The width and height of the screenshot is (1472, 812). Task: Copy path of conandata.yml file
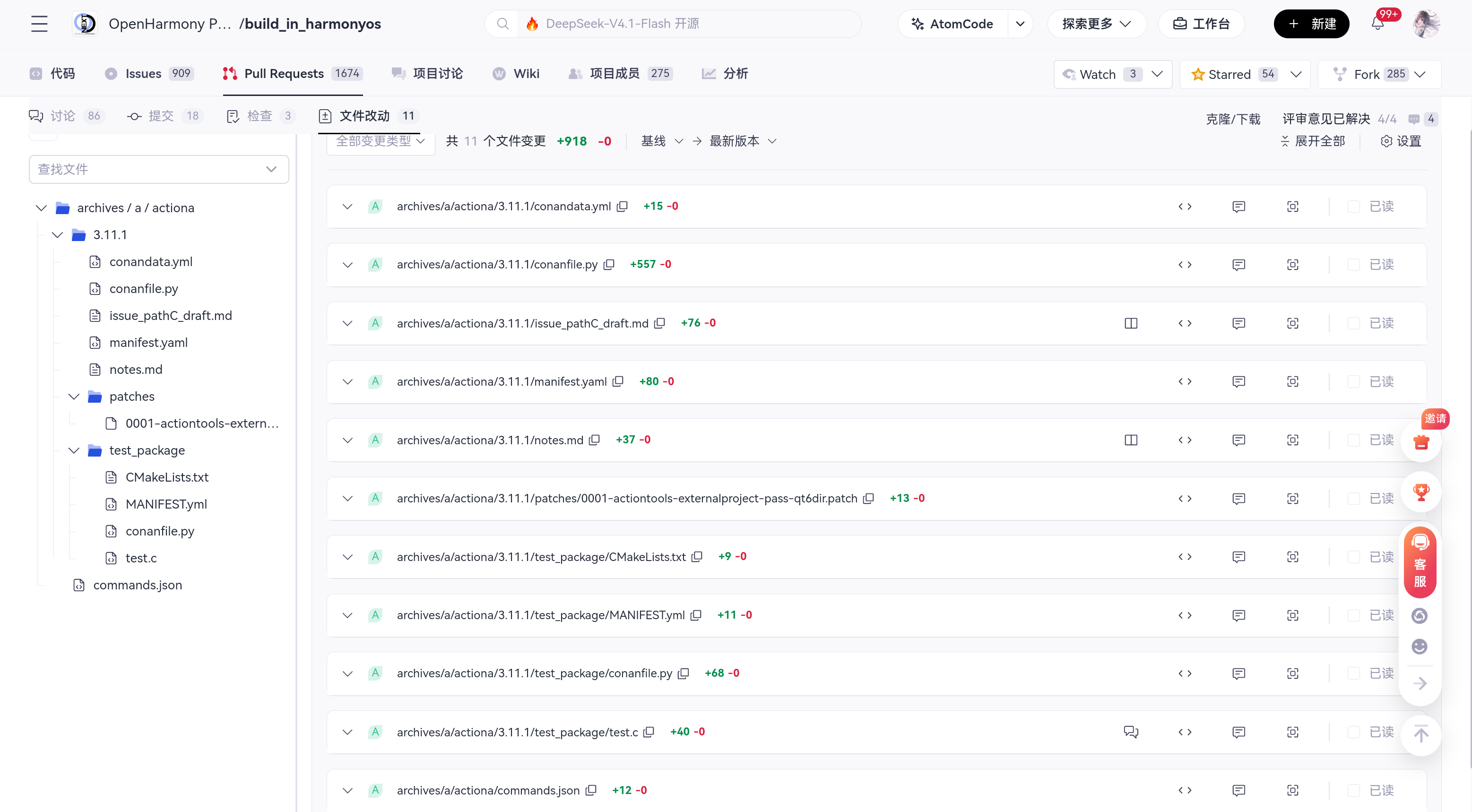pyautogui.click(x=622, y=206)
